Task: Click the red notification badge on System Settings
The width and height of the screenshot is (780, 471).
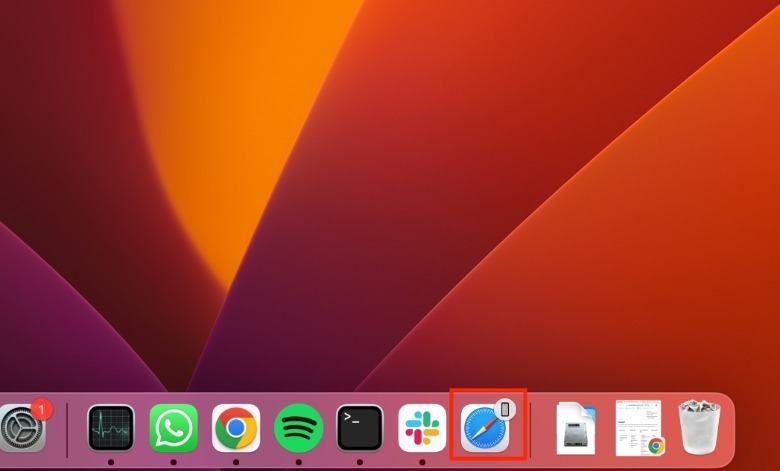Action: click(41, 408)
